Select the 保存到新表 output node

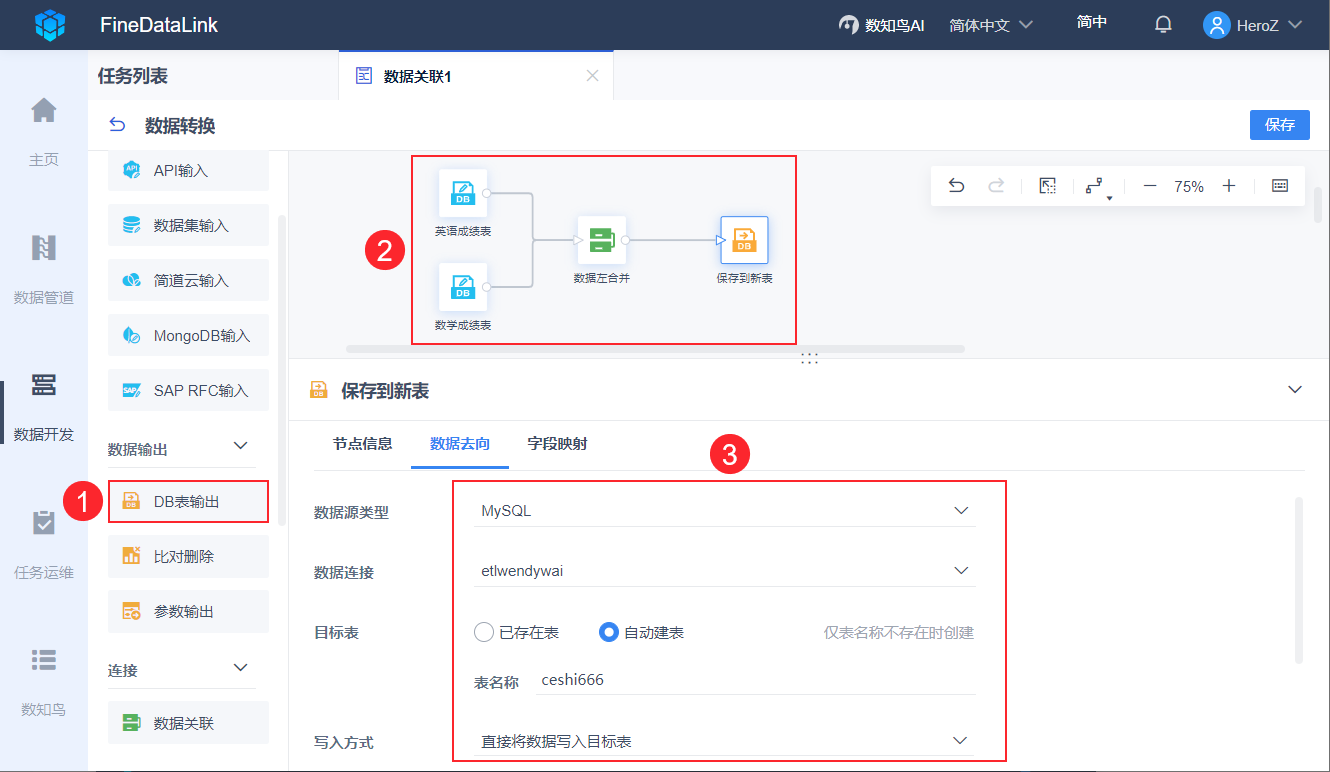[745, 240]
